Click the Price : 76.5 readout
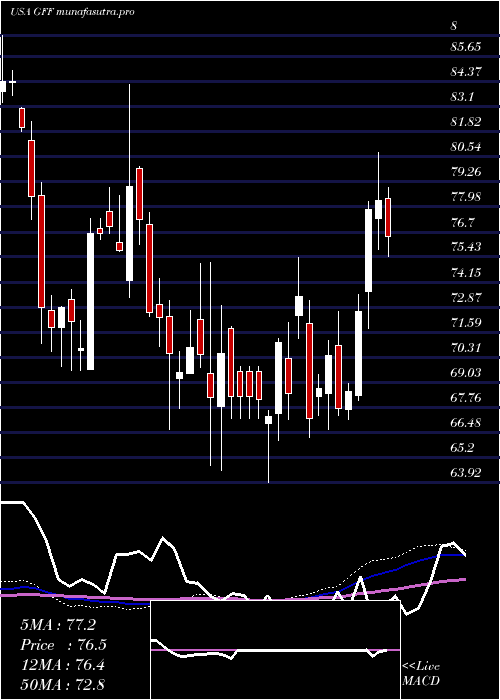 pyautogui.click(x=63, y=645)
